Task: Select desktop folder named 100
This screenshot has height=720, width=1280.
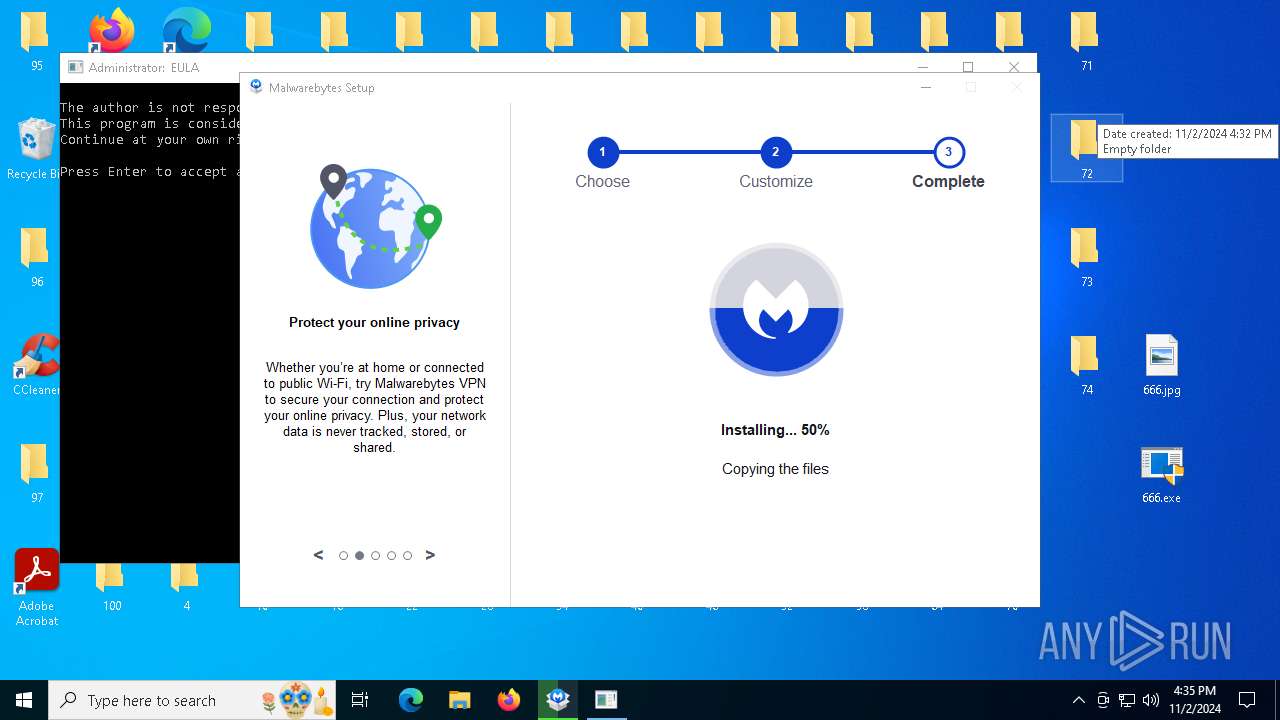Action: [x=112, y=588]
